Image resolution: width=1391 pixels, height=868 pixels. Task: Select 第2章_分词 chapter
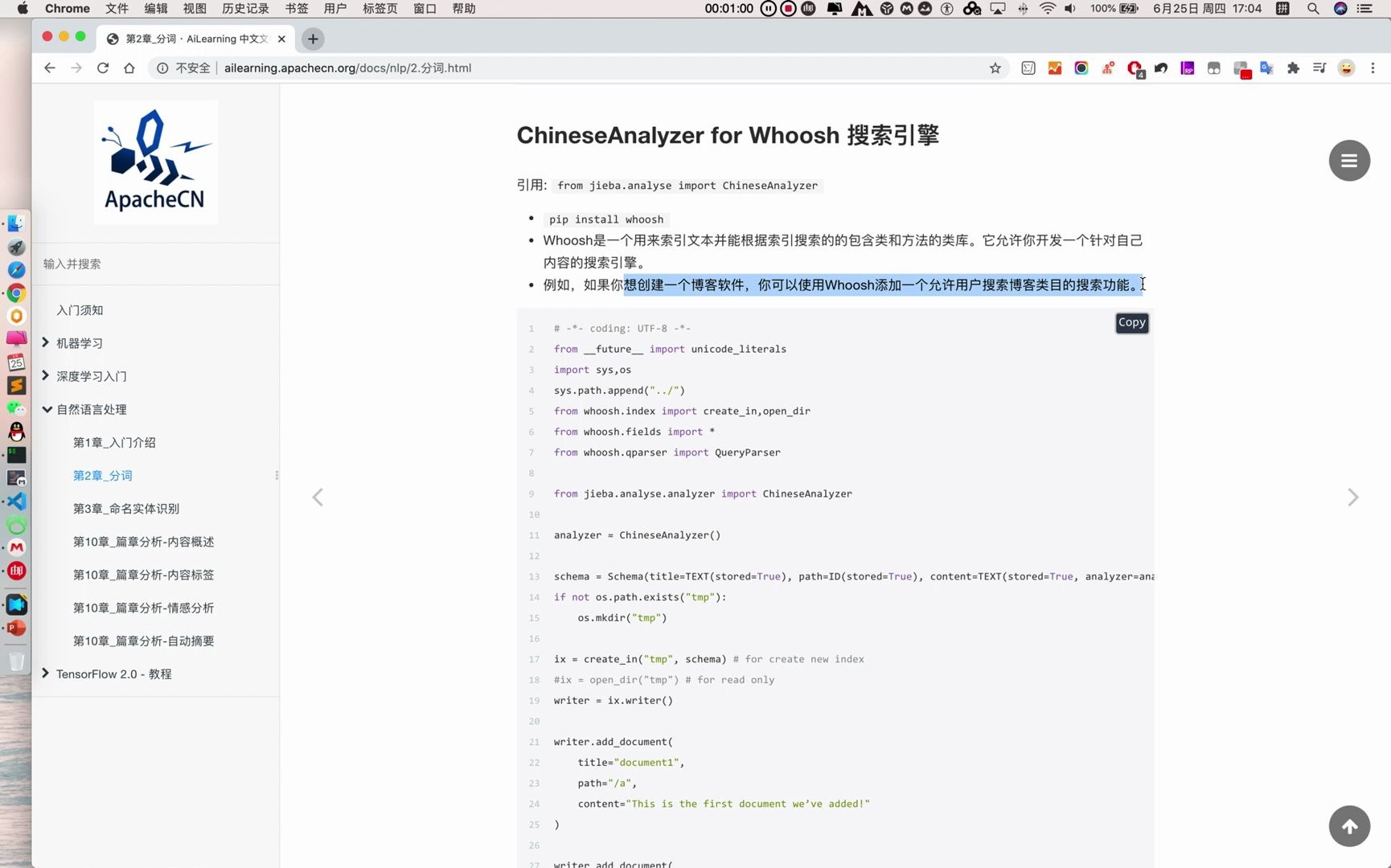103,476
